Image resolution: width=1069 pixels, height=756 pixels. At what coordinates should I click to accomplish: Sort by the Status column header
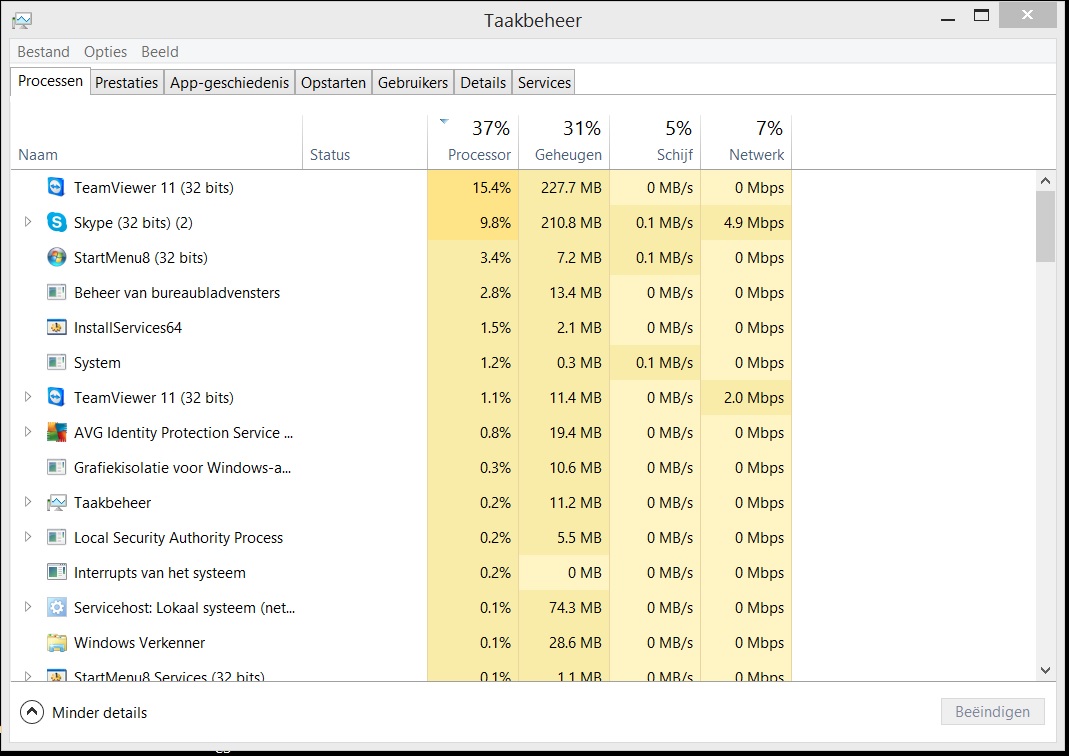[365, 142]
